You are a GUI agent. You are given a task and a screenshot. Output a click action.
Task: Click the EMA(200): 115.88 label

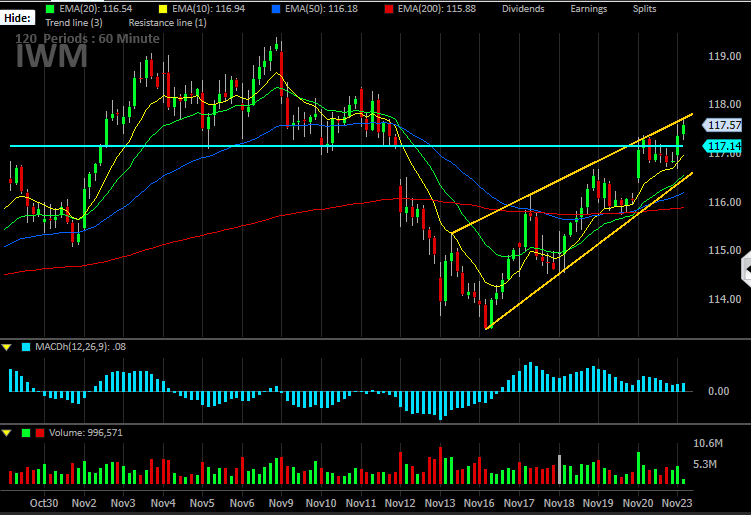437,9
